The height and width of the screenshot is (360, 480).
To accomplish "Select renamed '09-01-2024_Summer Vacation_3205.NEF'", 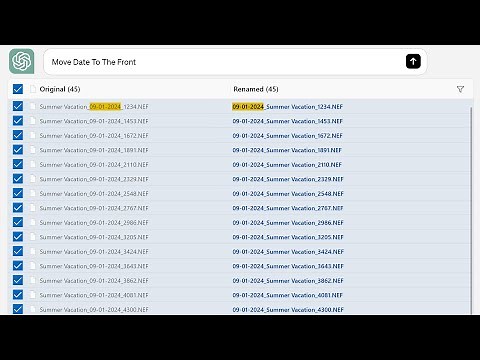I will [288, 237].
